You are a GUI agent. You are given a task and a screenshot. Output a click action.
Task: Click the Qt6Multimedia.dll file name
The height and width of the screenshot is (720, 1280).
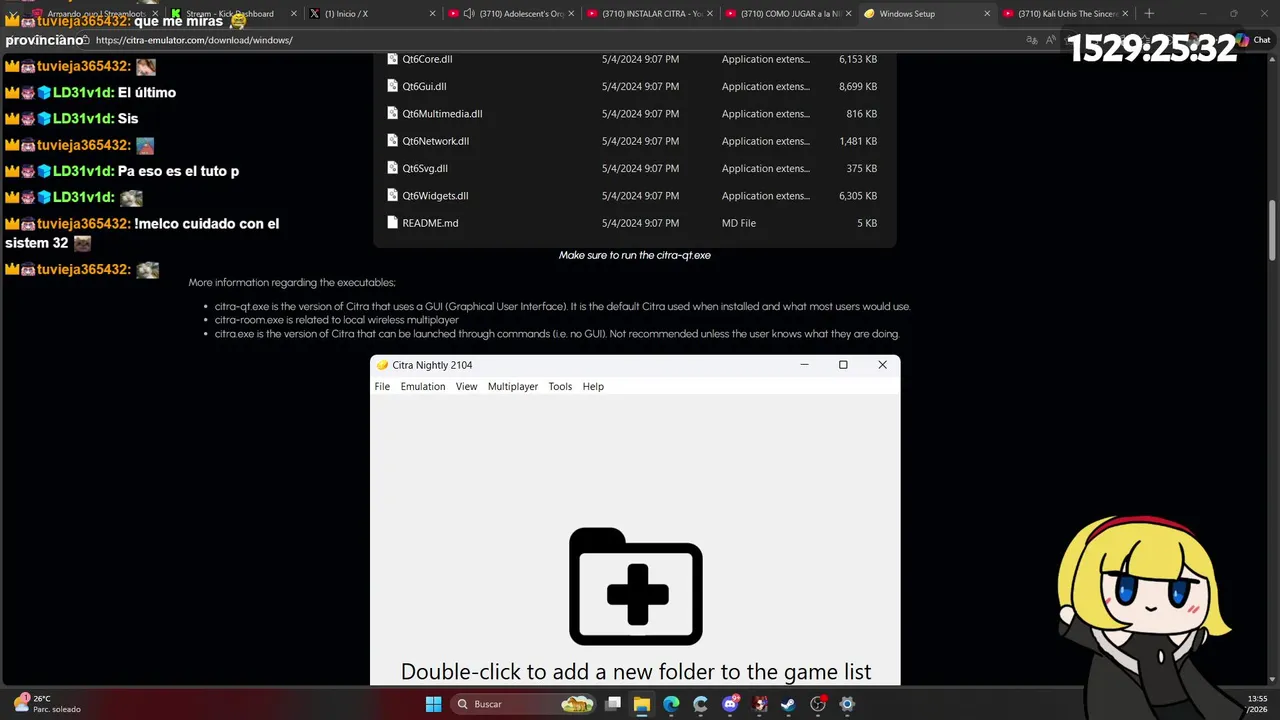pyautogui.click(x=442, y=114)
